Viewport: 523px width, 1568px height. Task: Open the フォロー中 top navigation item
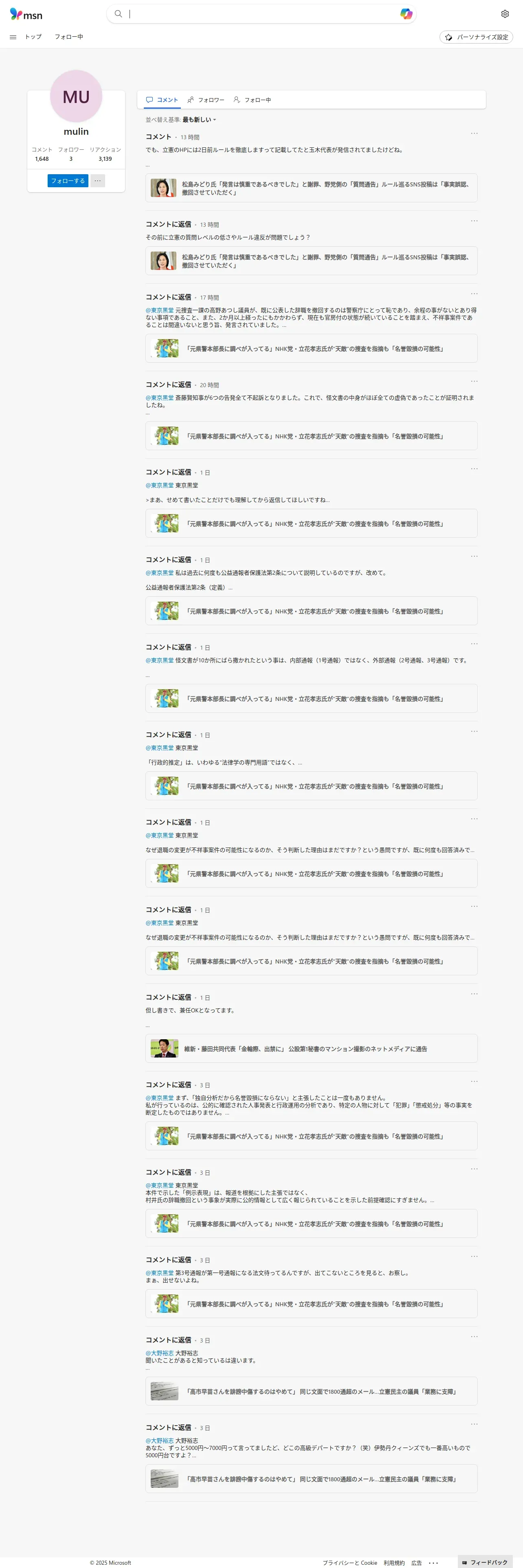click(x=69, y=37)
